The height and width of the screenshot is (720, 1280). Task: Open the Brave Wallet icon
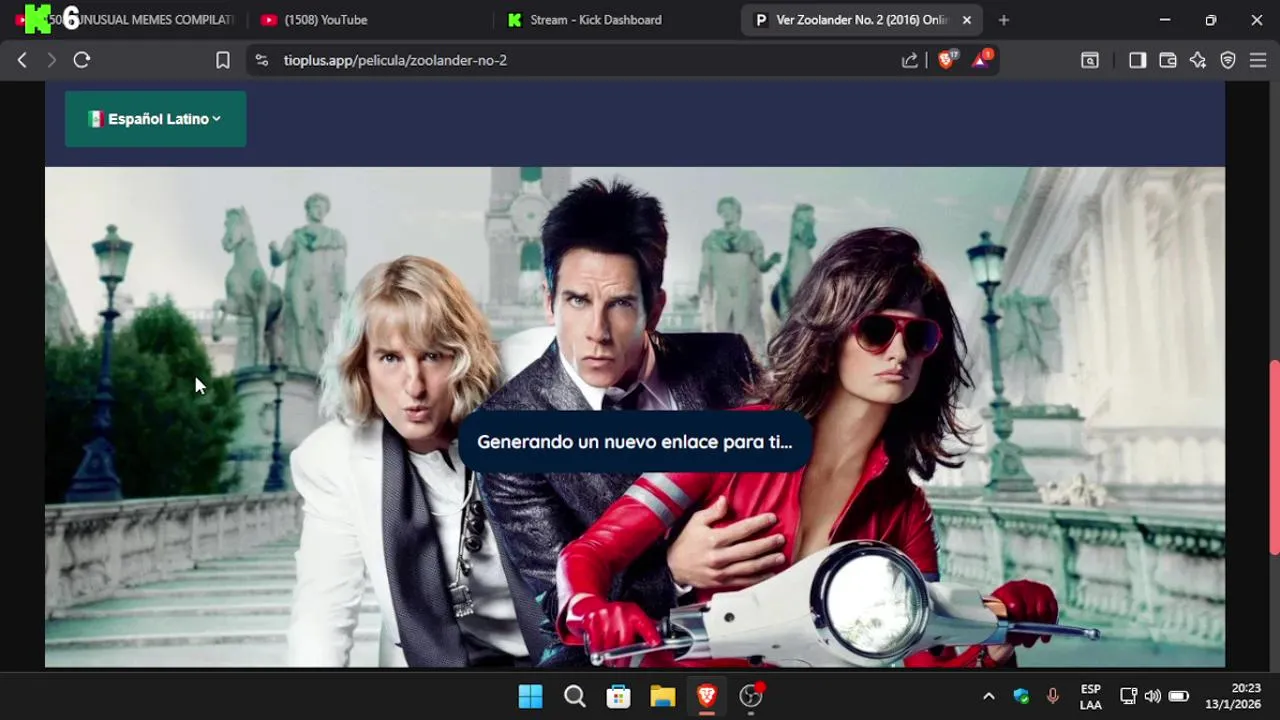(1167, 60)
